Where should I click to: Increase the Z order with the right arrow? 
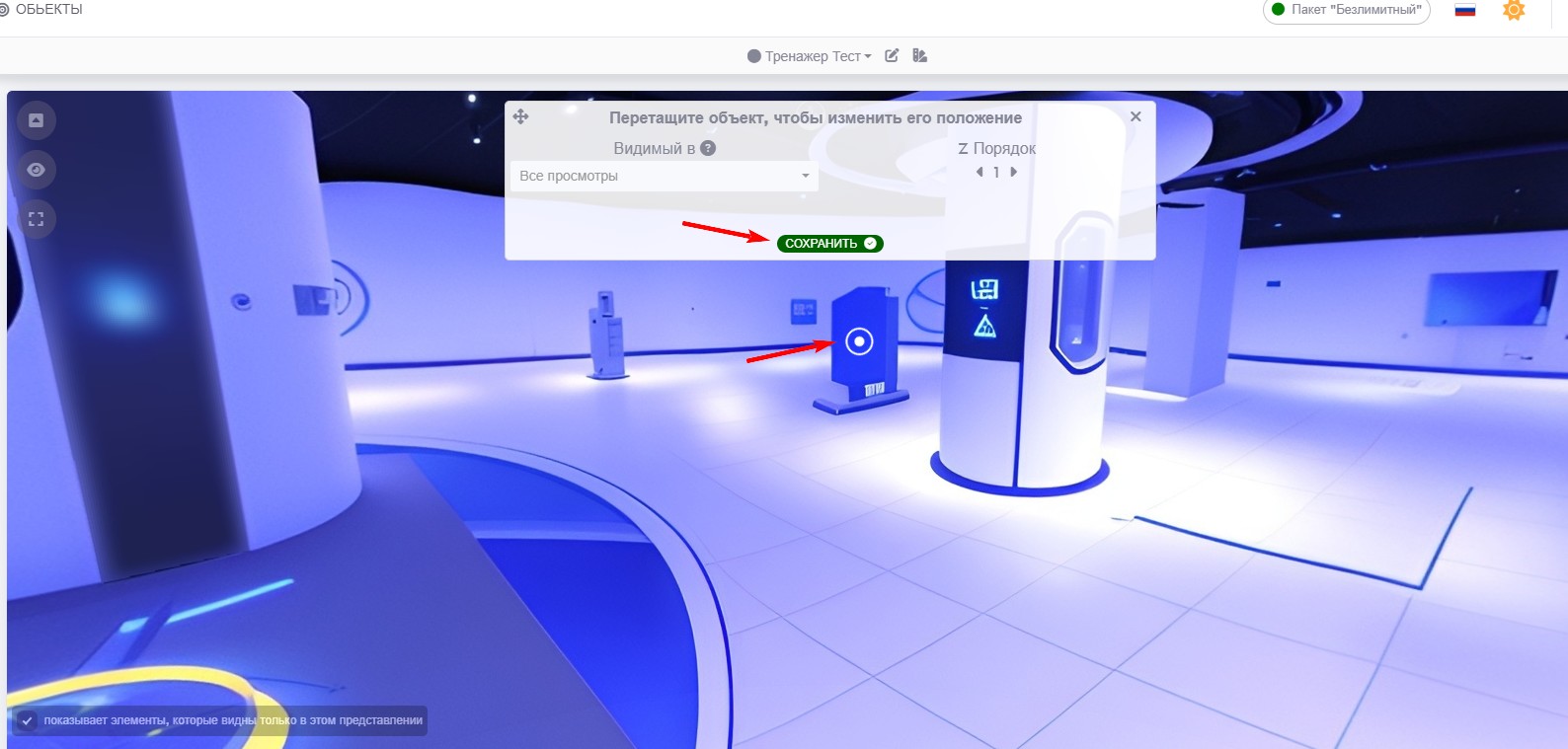click(x=1013, y=172)
